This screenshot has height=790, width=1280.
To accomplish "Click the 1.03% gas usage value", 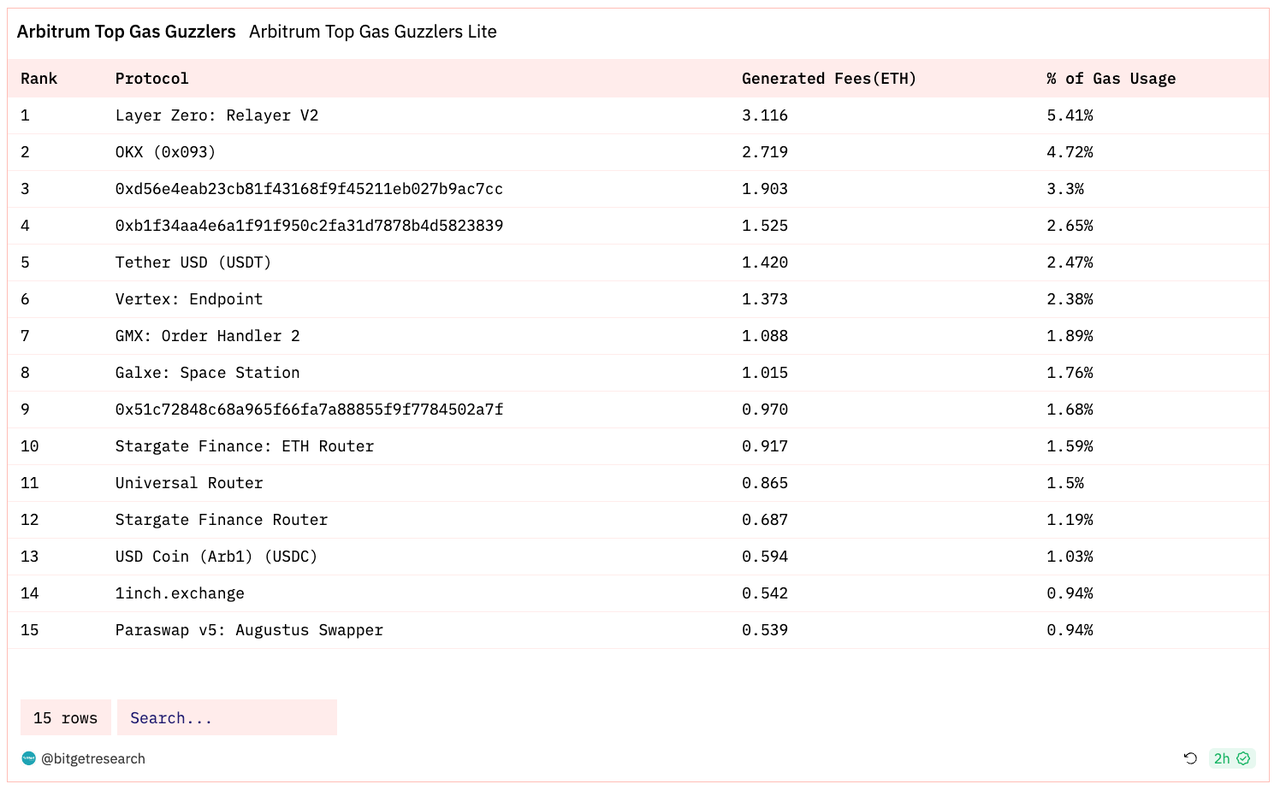I will tap(1070, 556).
